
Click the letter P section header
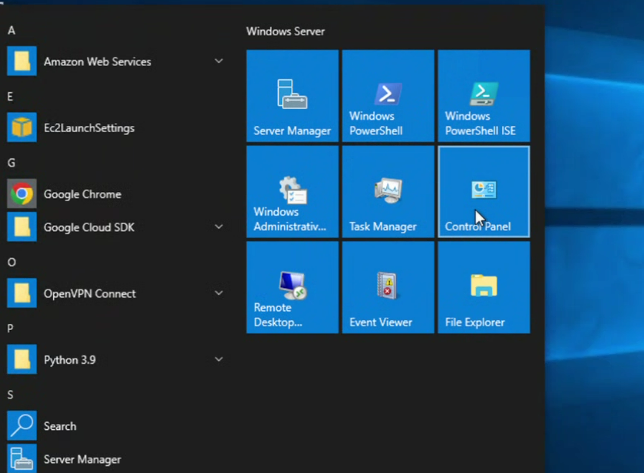coord(10,328)
